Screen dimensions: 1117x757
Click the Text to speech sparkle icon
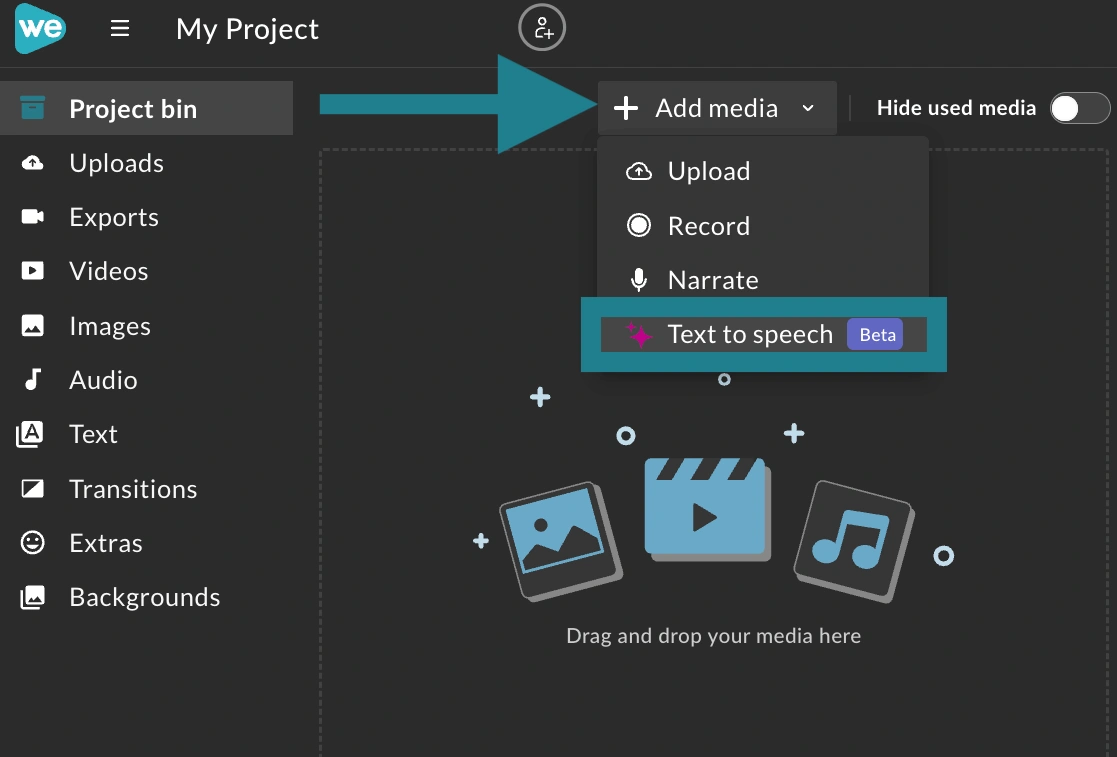pos(639,334)
